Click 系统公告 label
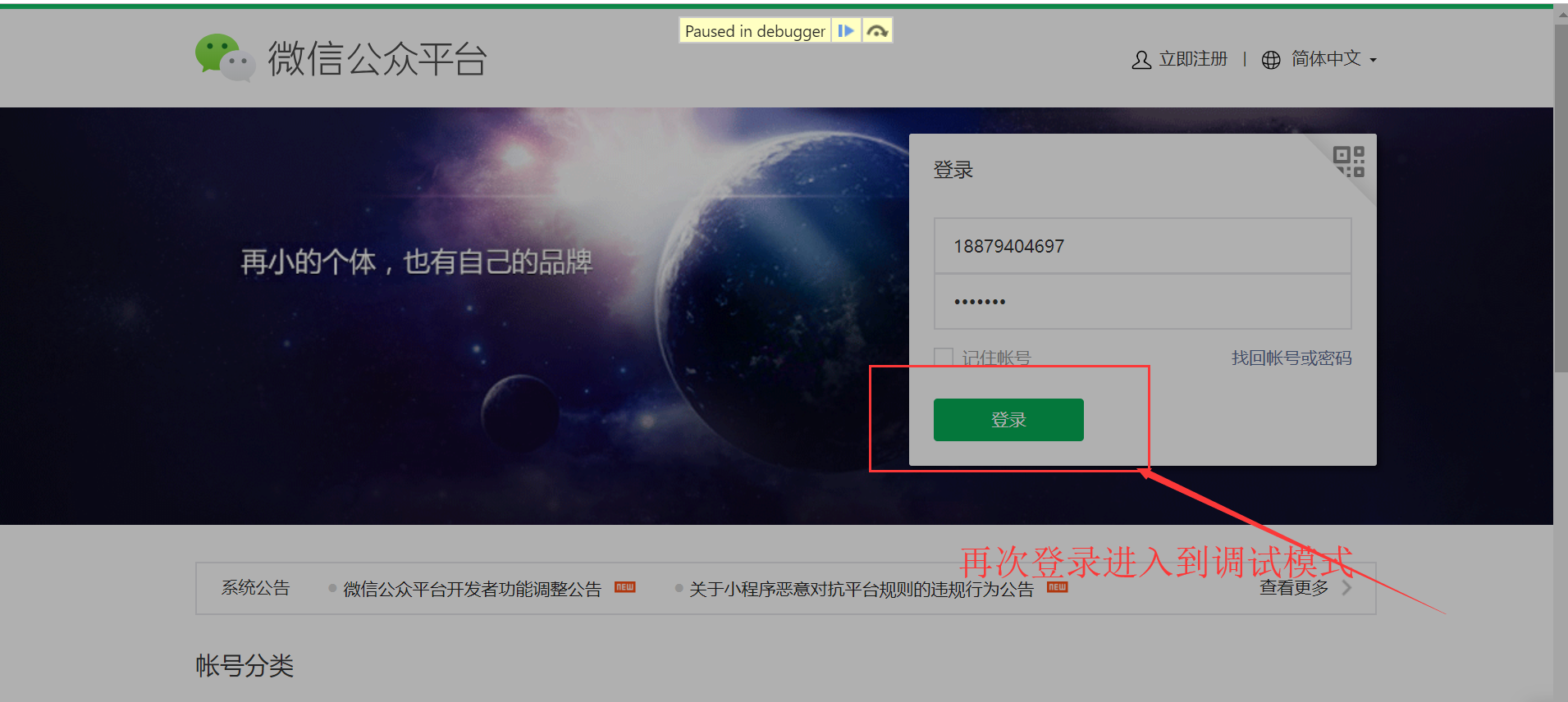The width and height of the screenshot is (1568, 702). 255,587
